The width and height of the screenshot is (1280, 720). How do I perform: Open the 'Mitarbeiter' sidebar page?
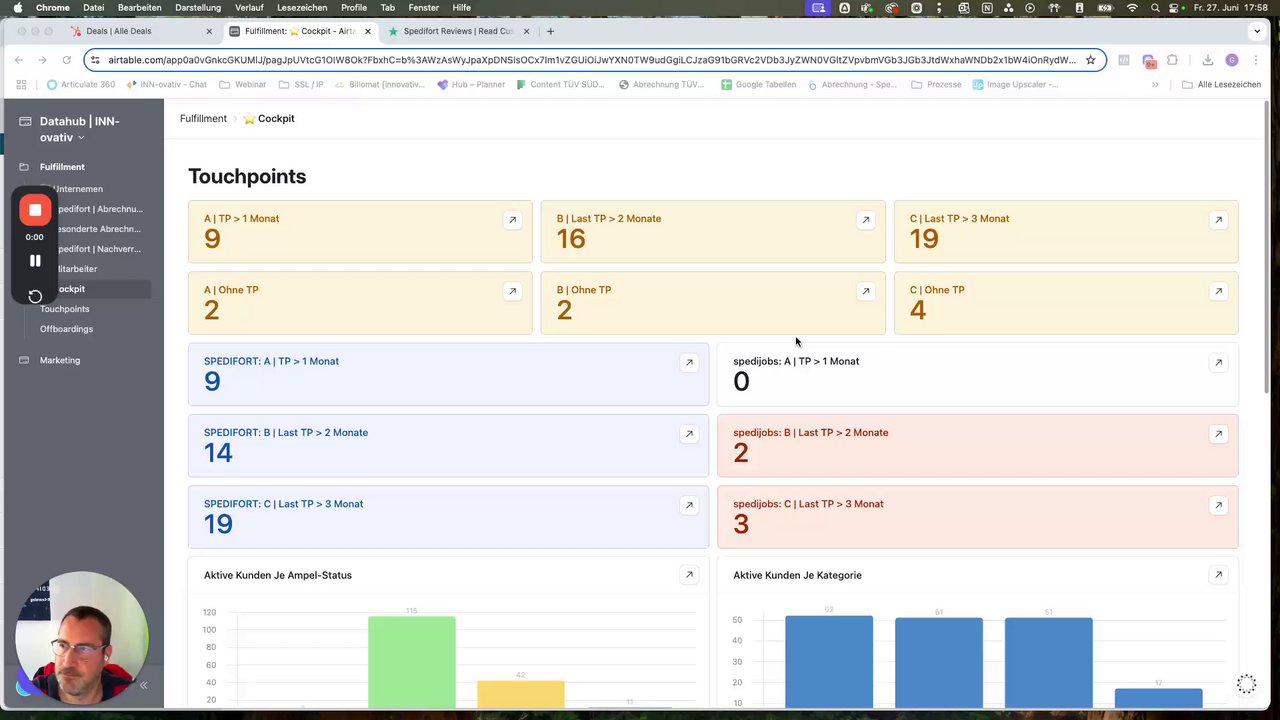(76, 269)
